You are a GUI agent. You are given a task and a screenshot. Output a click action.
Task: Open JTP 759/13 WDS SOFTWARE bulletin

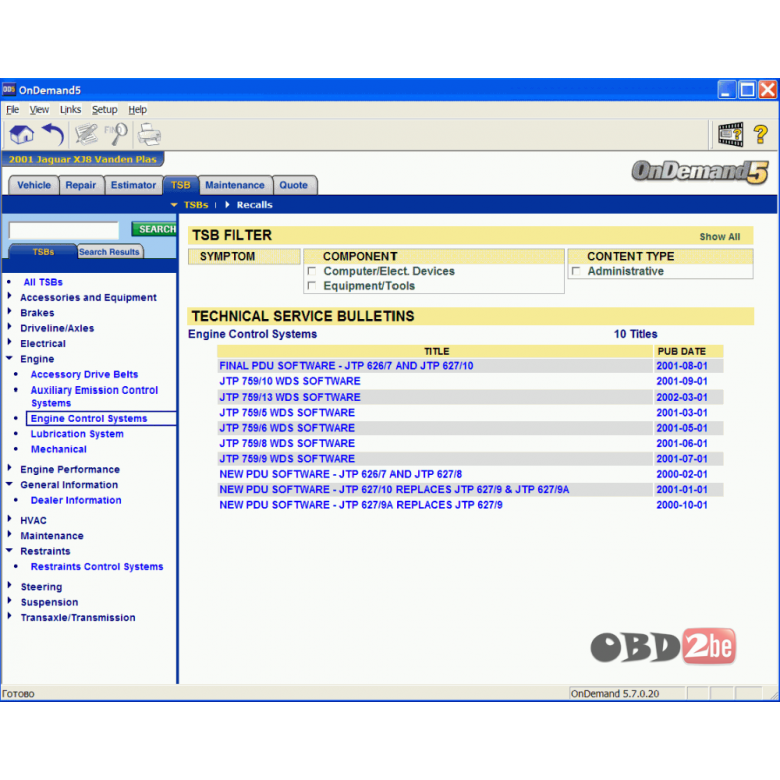(x=290, y=397)
